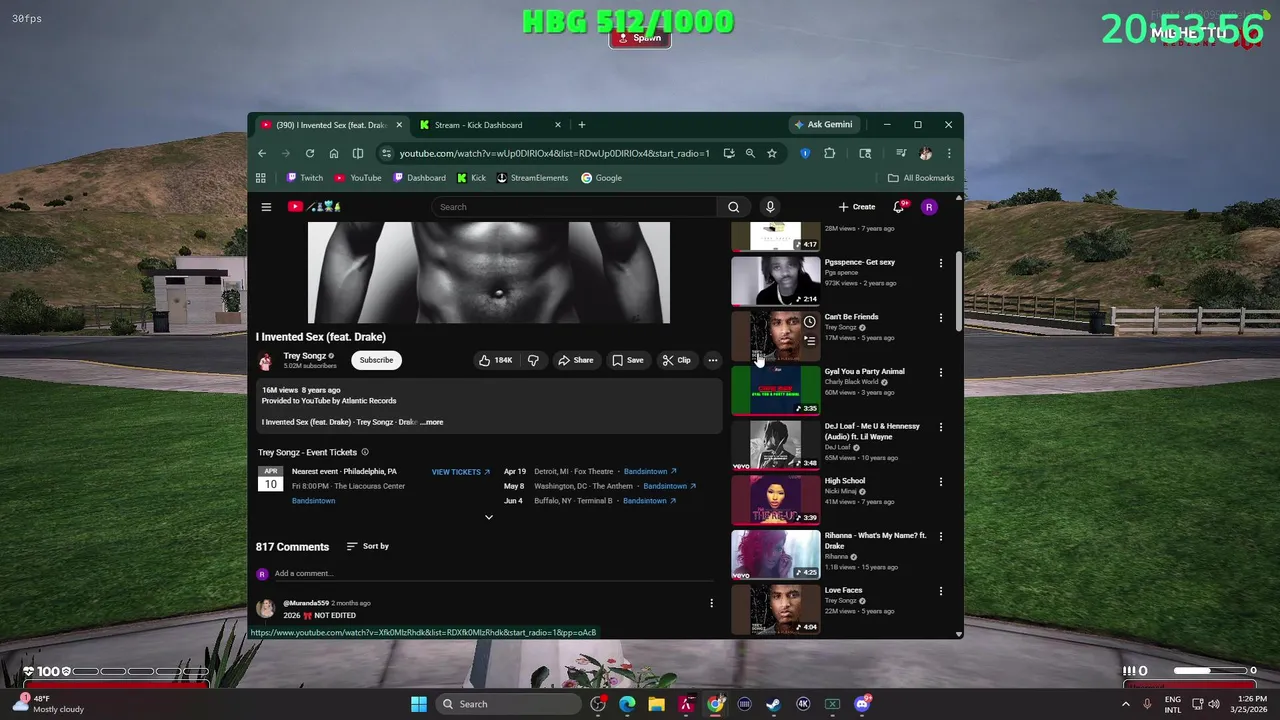Image resolution: width=1280 pixels, height=720 pixels.
Task: Open more actions dots beside Clip
Action: click(712, 360)
